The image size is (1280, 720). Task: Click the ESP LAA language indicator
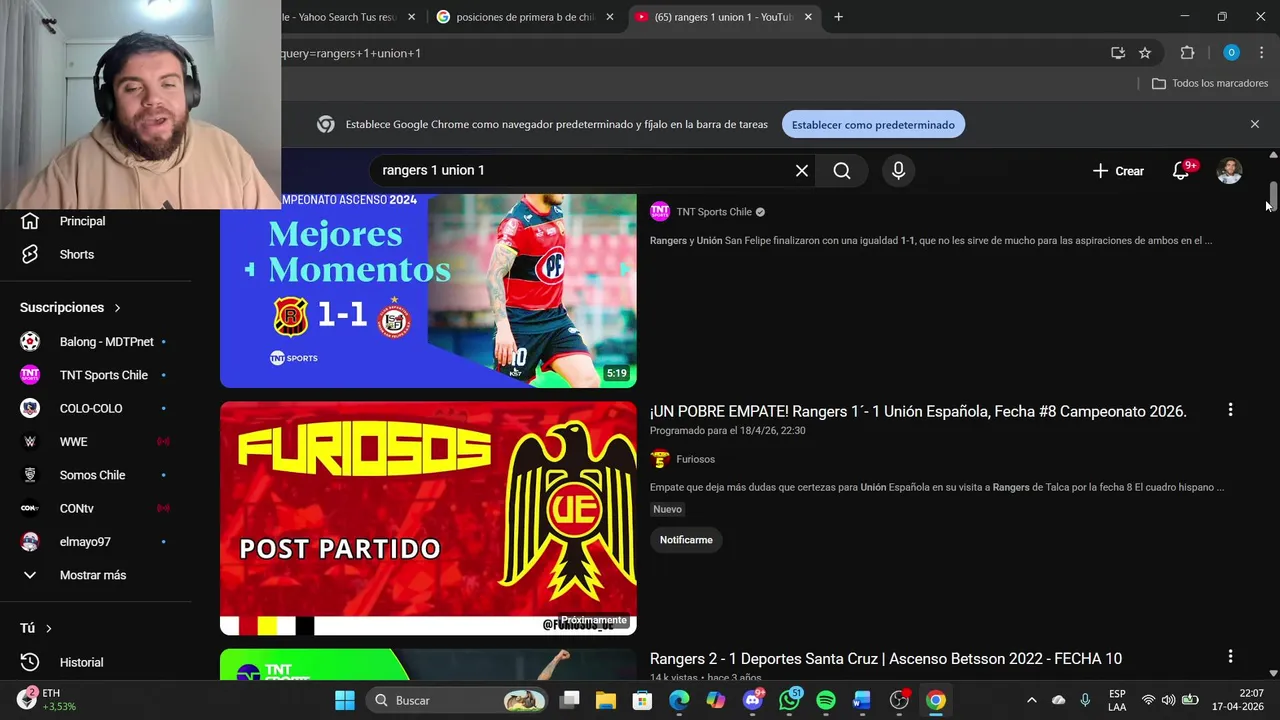[1117, 701]
